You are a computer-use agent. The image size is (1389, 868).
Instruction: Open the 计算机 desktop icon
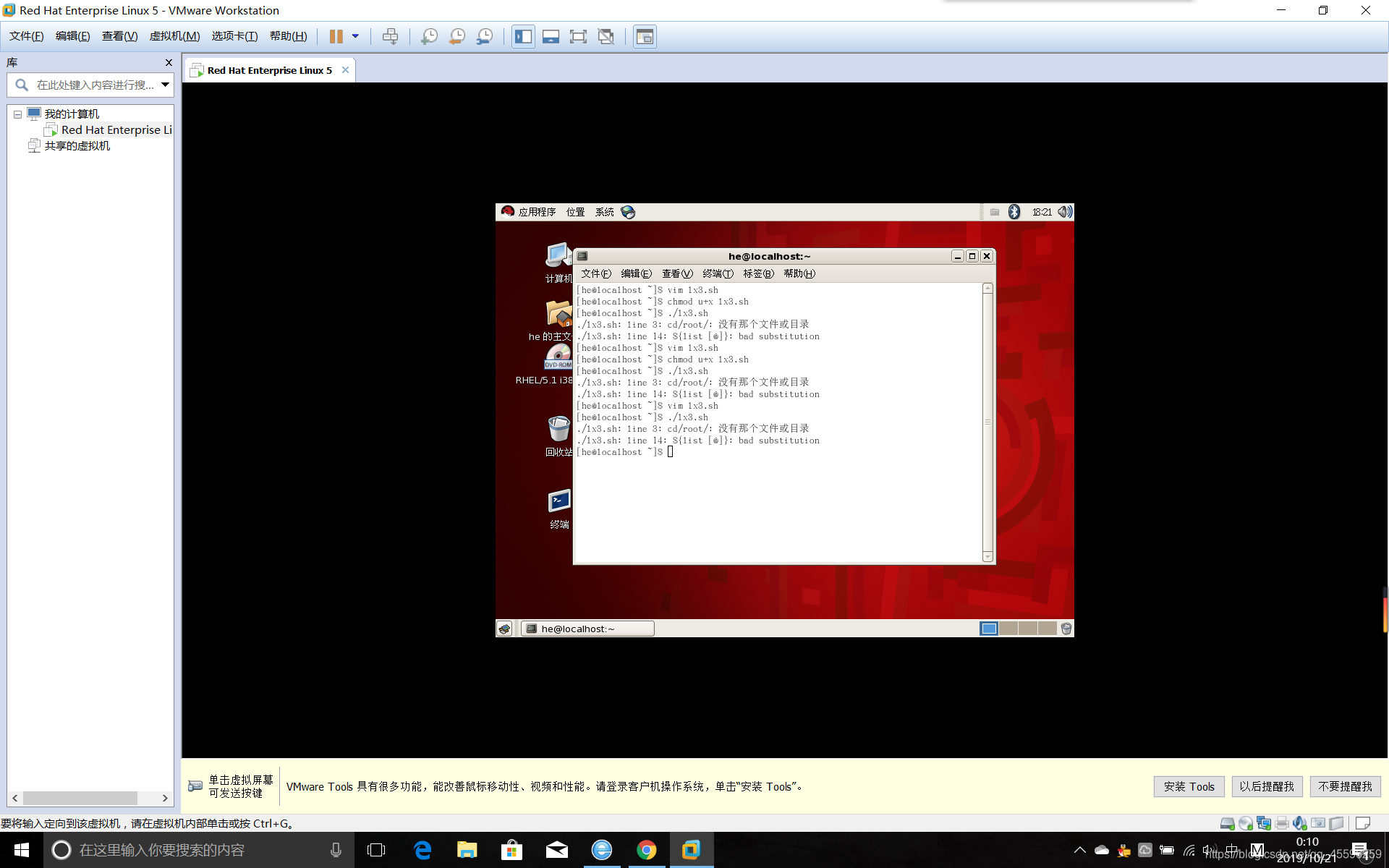click(558, 263)
